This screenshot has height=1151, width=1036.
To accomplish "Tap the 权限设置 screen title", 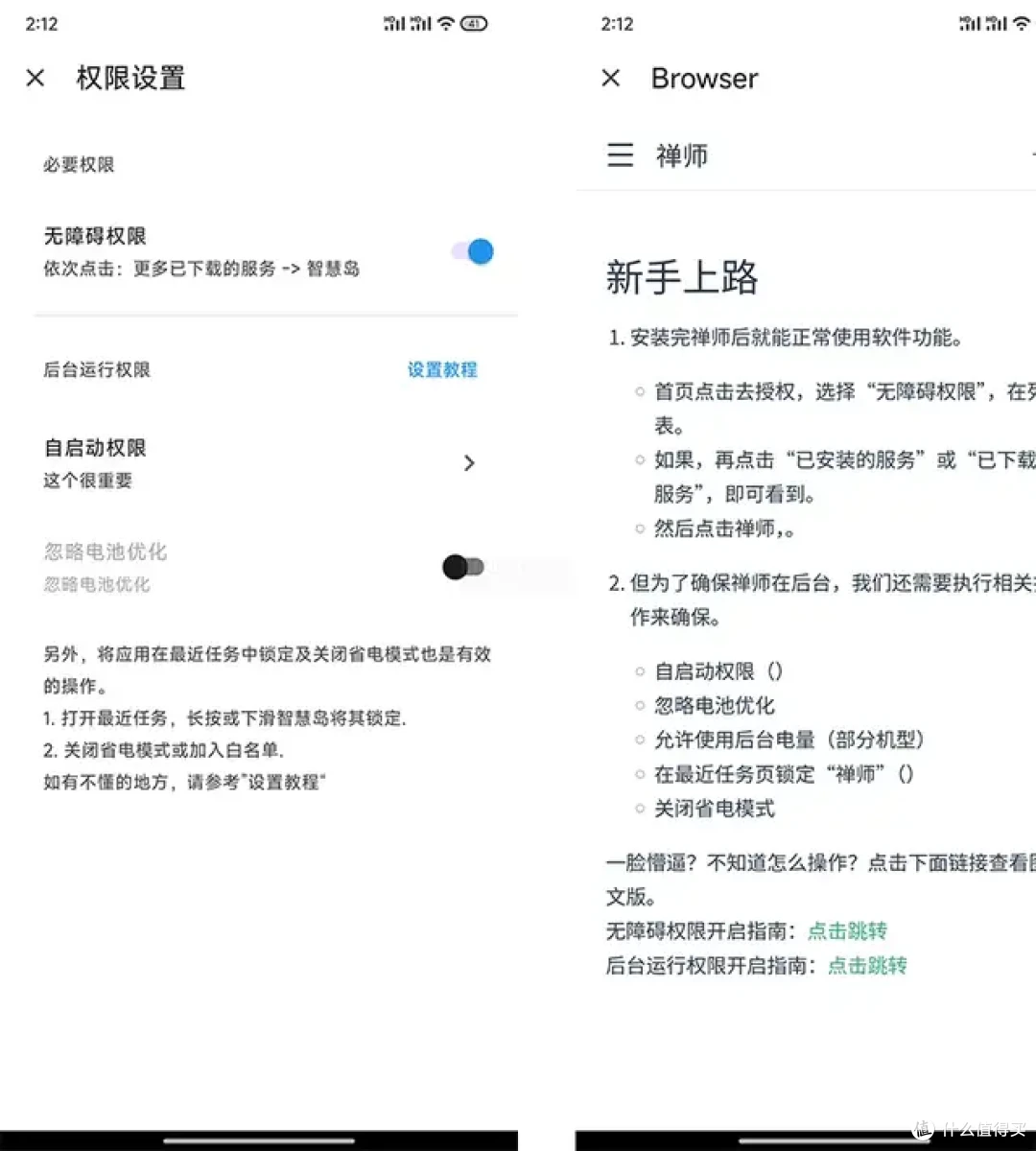I will pos(130,78).
